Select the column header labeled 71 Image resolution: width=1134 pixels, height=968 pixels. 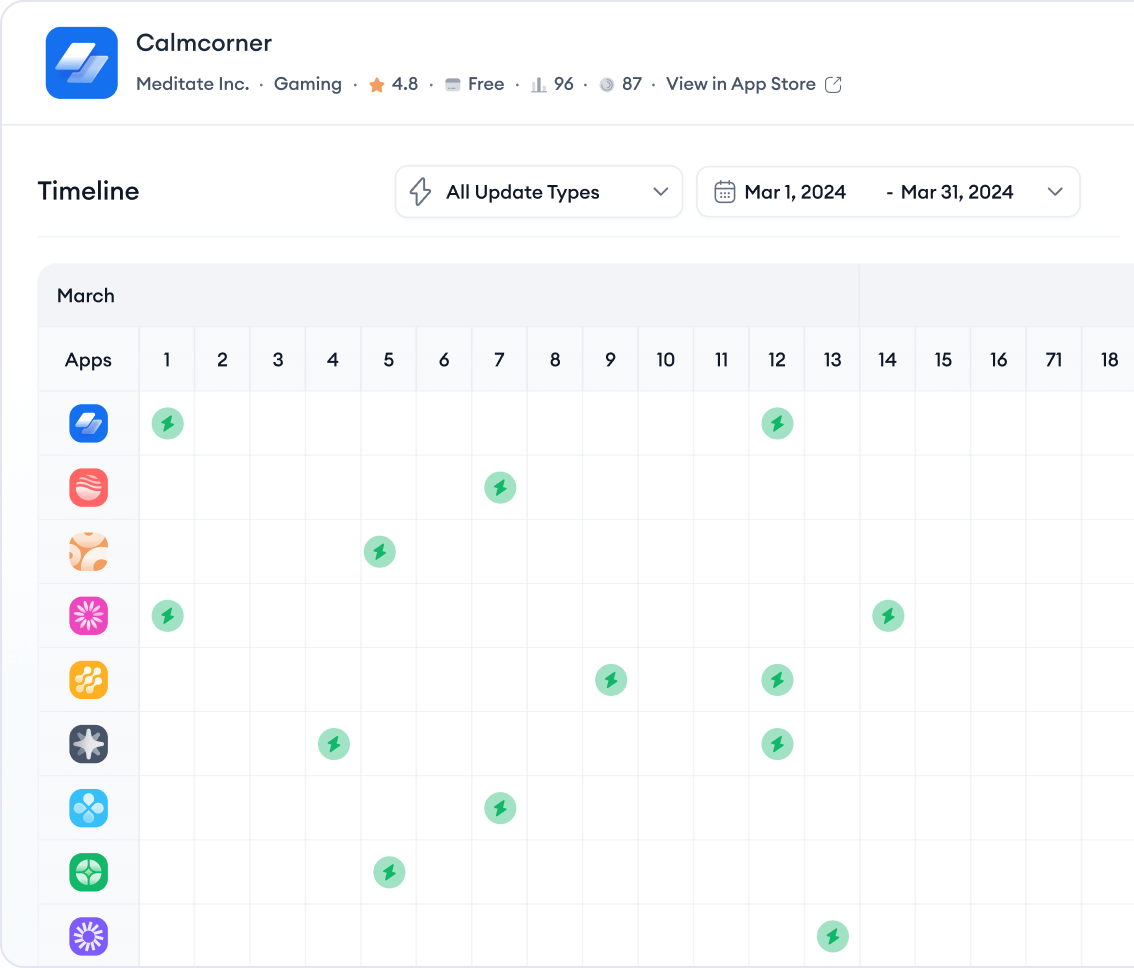[x=1054, y=360]
